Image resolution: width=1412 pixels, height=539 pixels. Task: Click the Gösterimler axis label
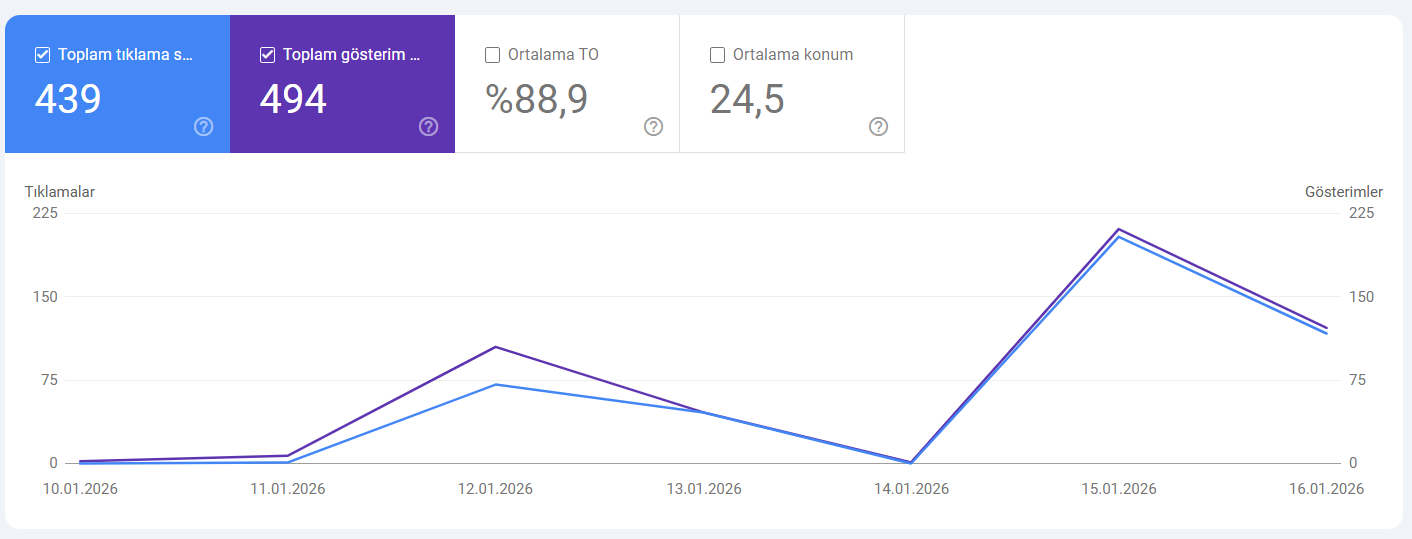coord(1344,191)
